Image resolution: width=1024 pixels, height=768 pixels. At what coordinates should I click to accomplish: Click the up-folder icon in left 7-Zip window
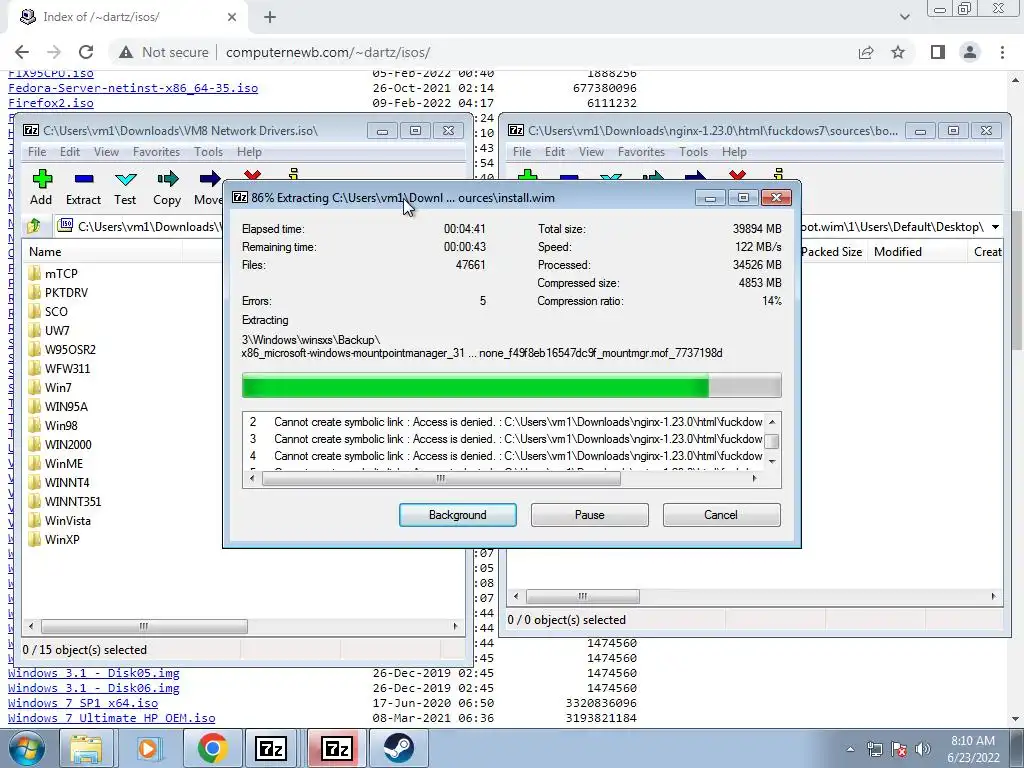(34, 226)
